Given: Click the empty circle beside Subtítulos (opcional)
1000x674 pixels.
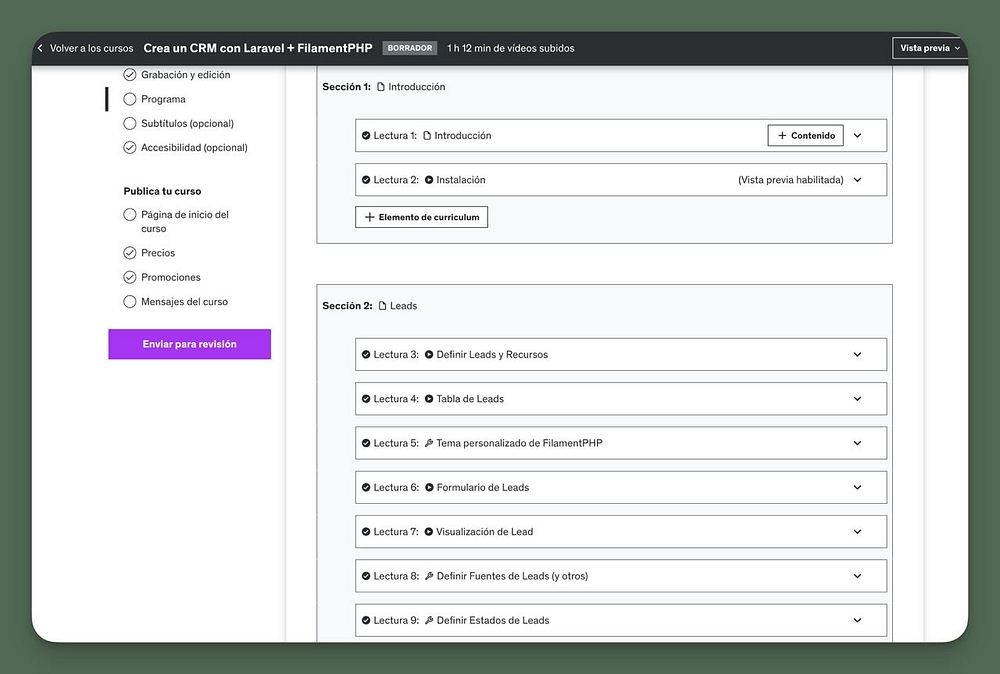Looking at the screenshot, I should (129, 123).
